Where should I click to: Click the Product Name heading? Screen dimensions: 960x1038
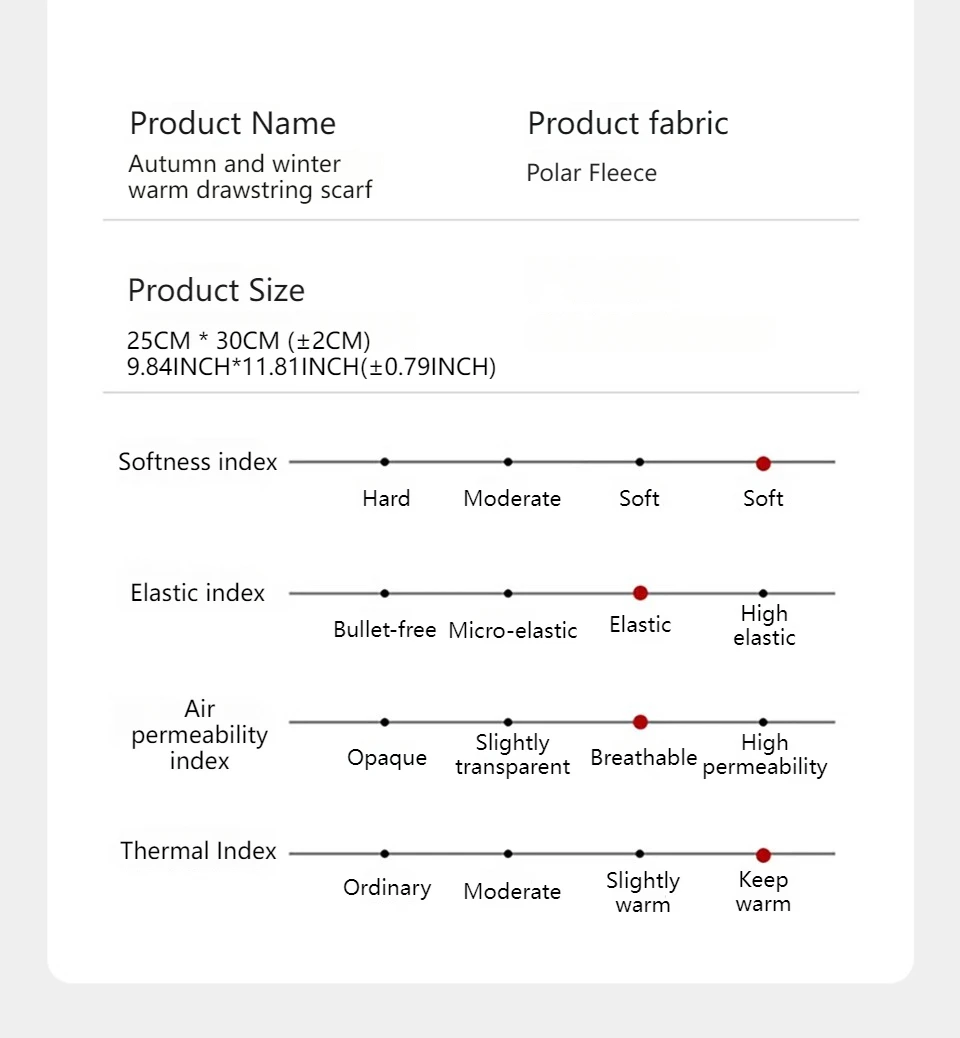click(233, 124)
